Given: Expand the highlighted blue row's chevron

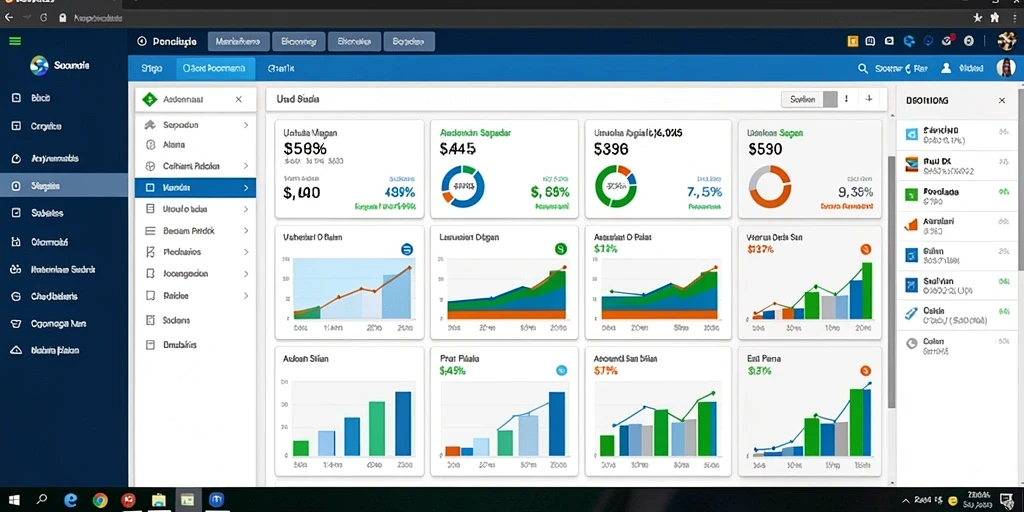Looking at the screenshot, I should (246, 188).
